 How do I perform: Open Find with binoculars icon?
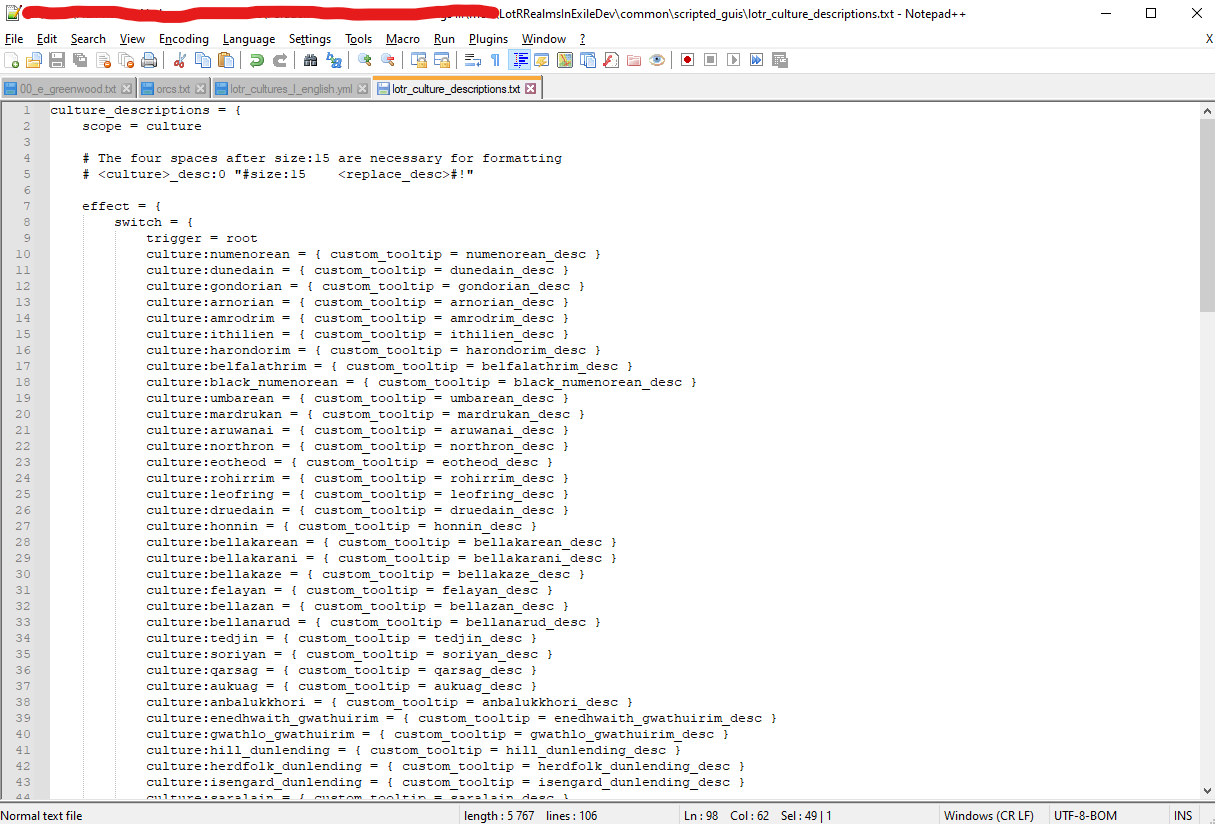click(310, 60)
